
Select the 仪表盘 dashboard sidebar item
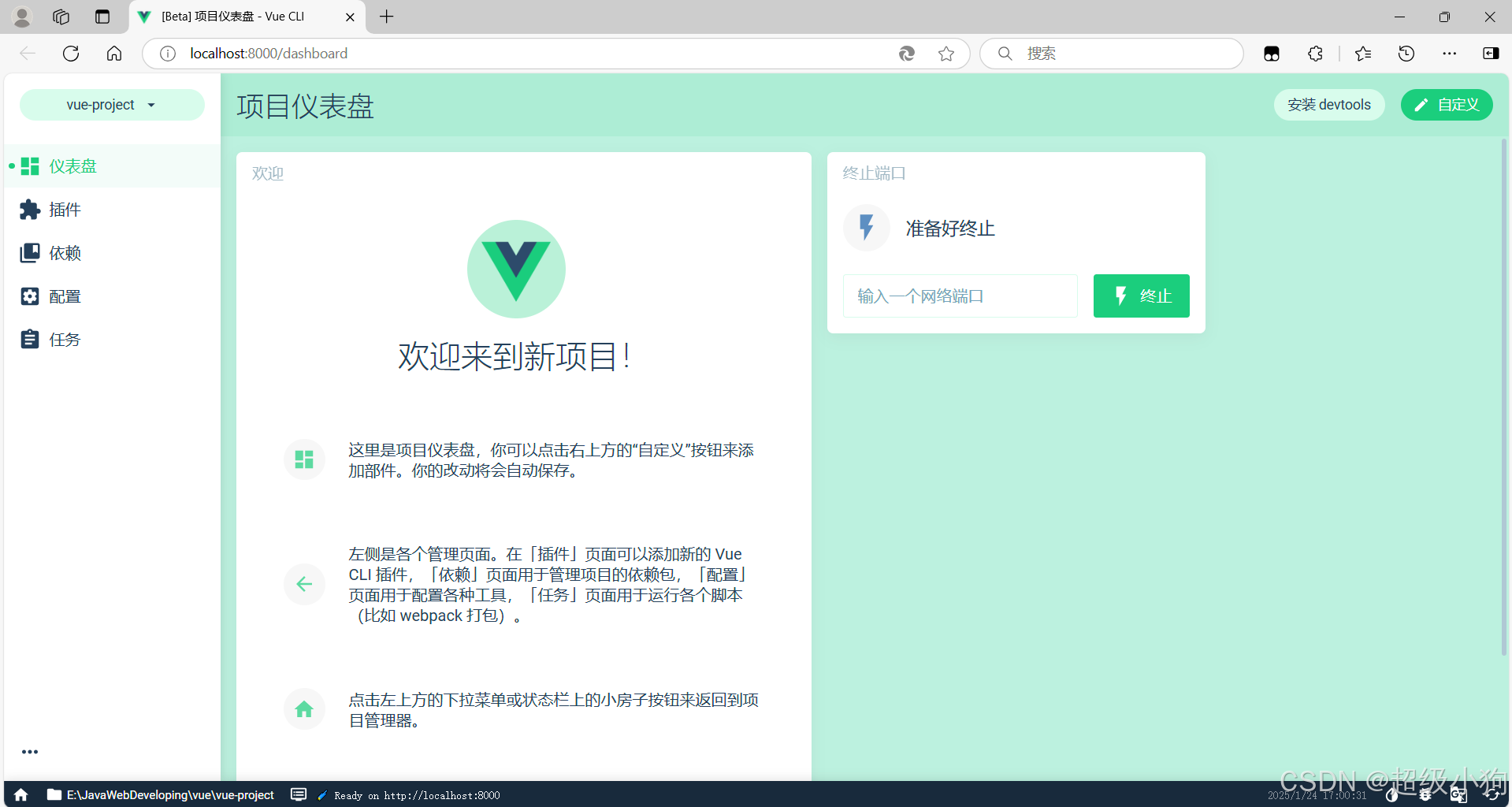coord(112,166)
